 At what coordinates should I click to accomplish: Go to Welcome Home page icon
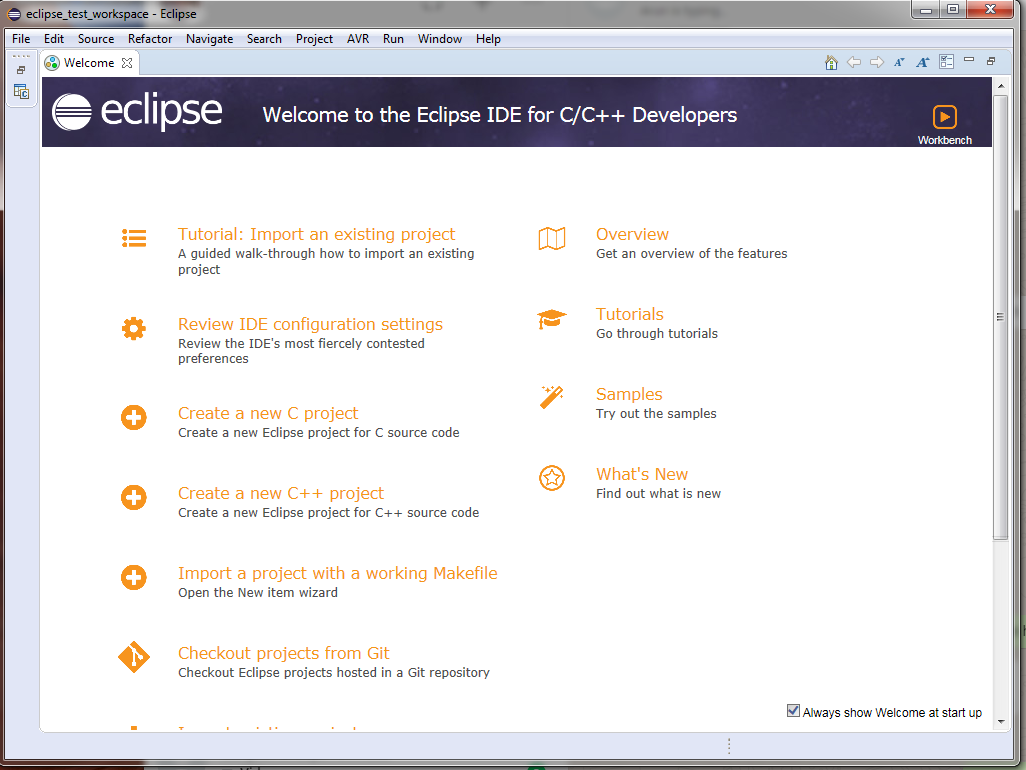(x=831, y=63)
